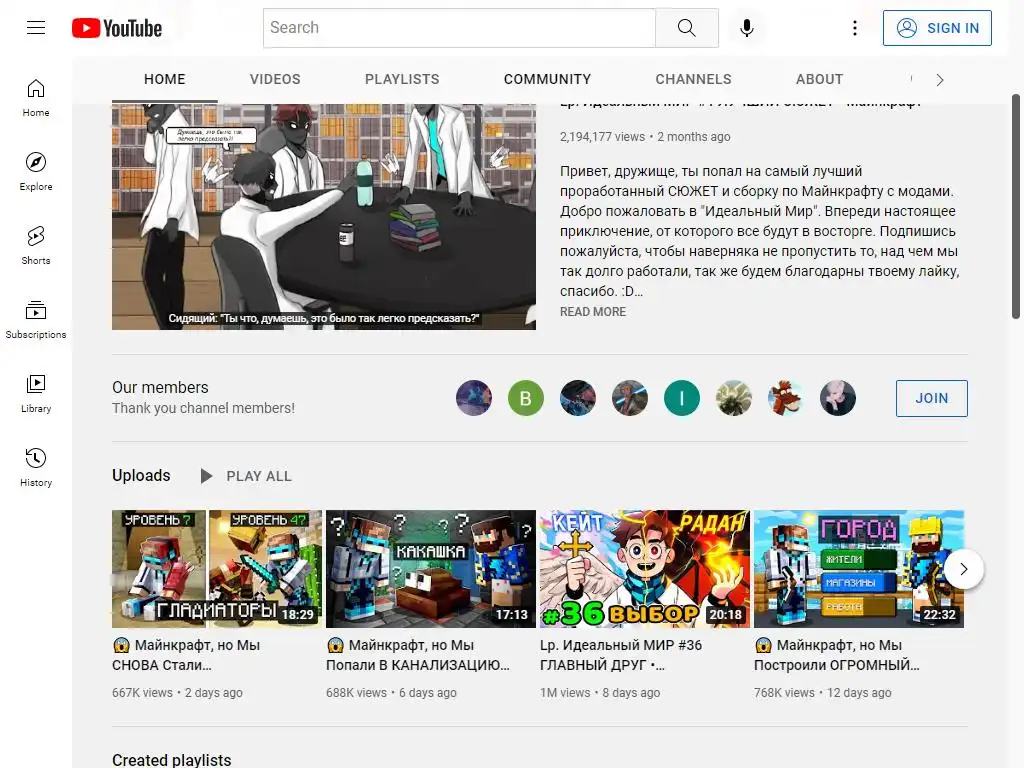Open video title 'Попали В КАНАЛИЗАЦИЮ'
The image size is (1024, 768).
(418, 655)
